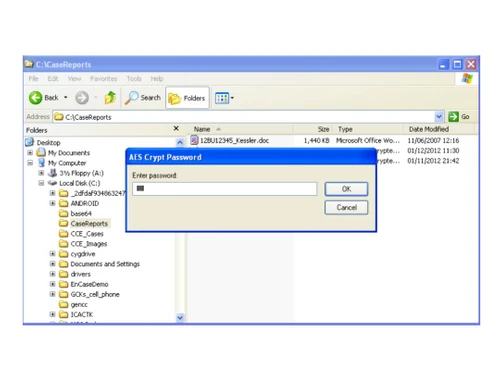Click the date 01/11/2012 21:42 cell

coord(433,161)
